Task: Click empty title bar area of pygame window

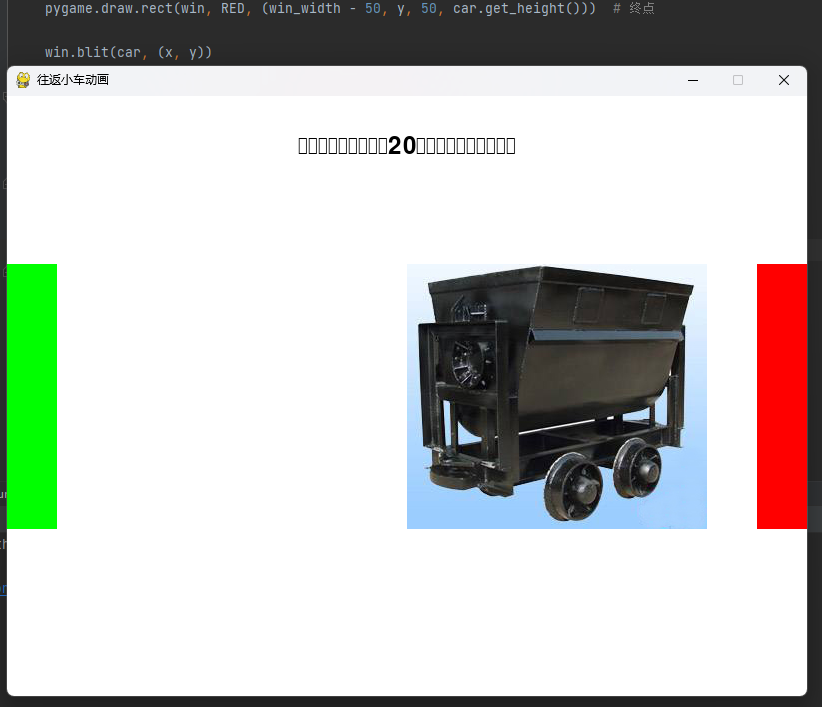Action: (400, 80)
